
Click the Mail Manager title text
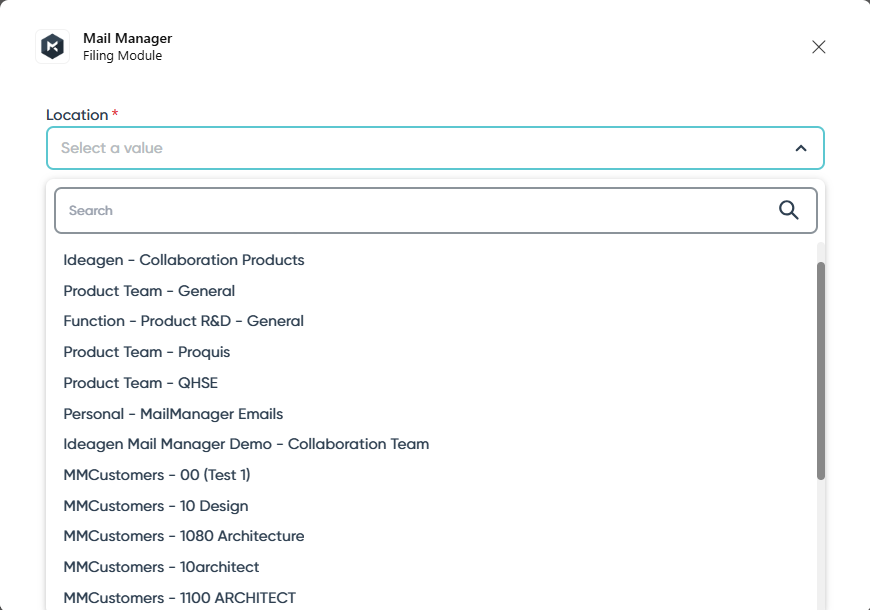(127, 38)
